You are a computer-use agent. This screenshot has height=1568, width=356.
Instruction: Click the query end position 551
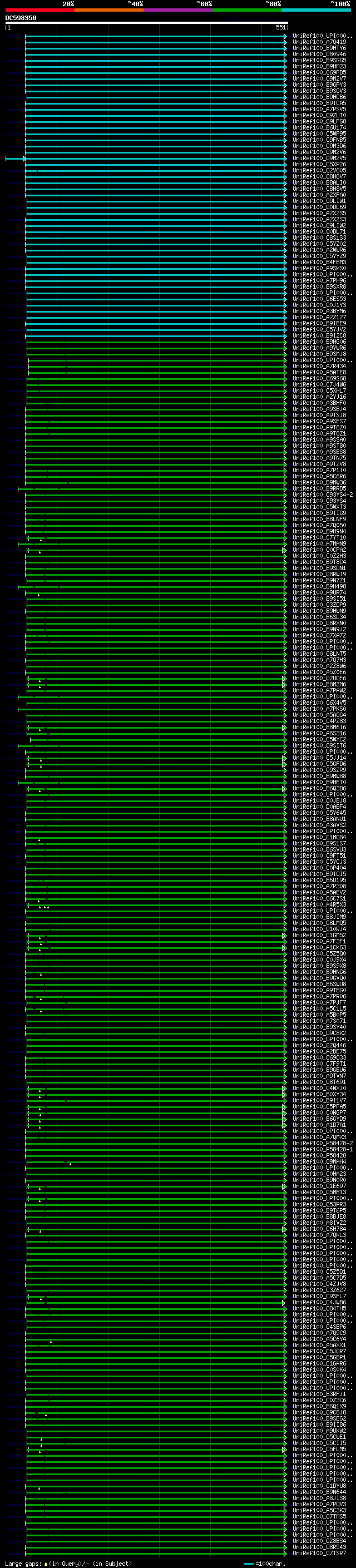[x=280, y=27]
